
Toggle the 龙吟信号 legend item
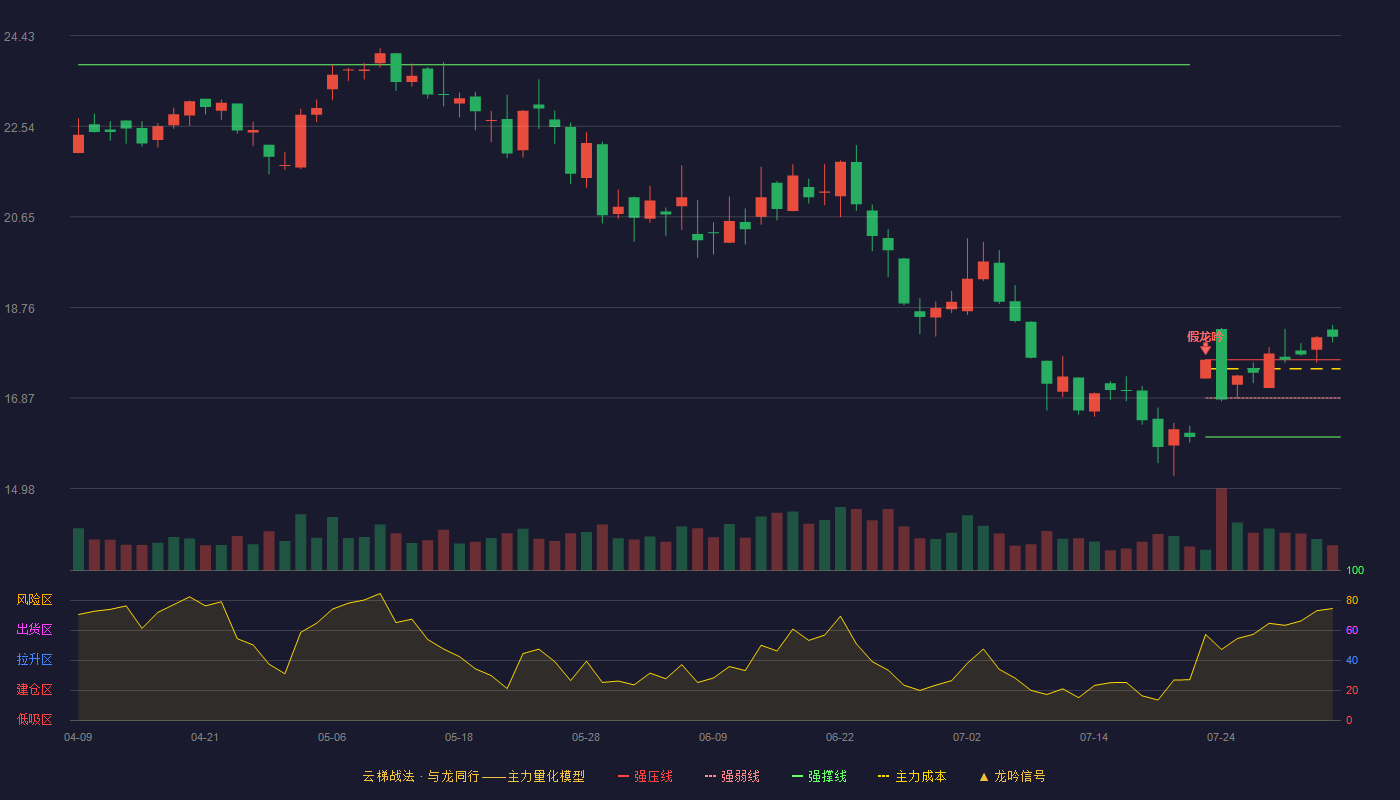(1012, 776)
